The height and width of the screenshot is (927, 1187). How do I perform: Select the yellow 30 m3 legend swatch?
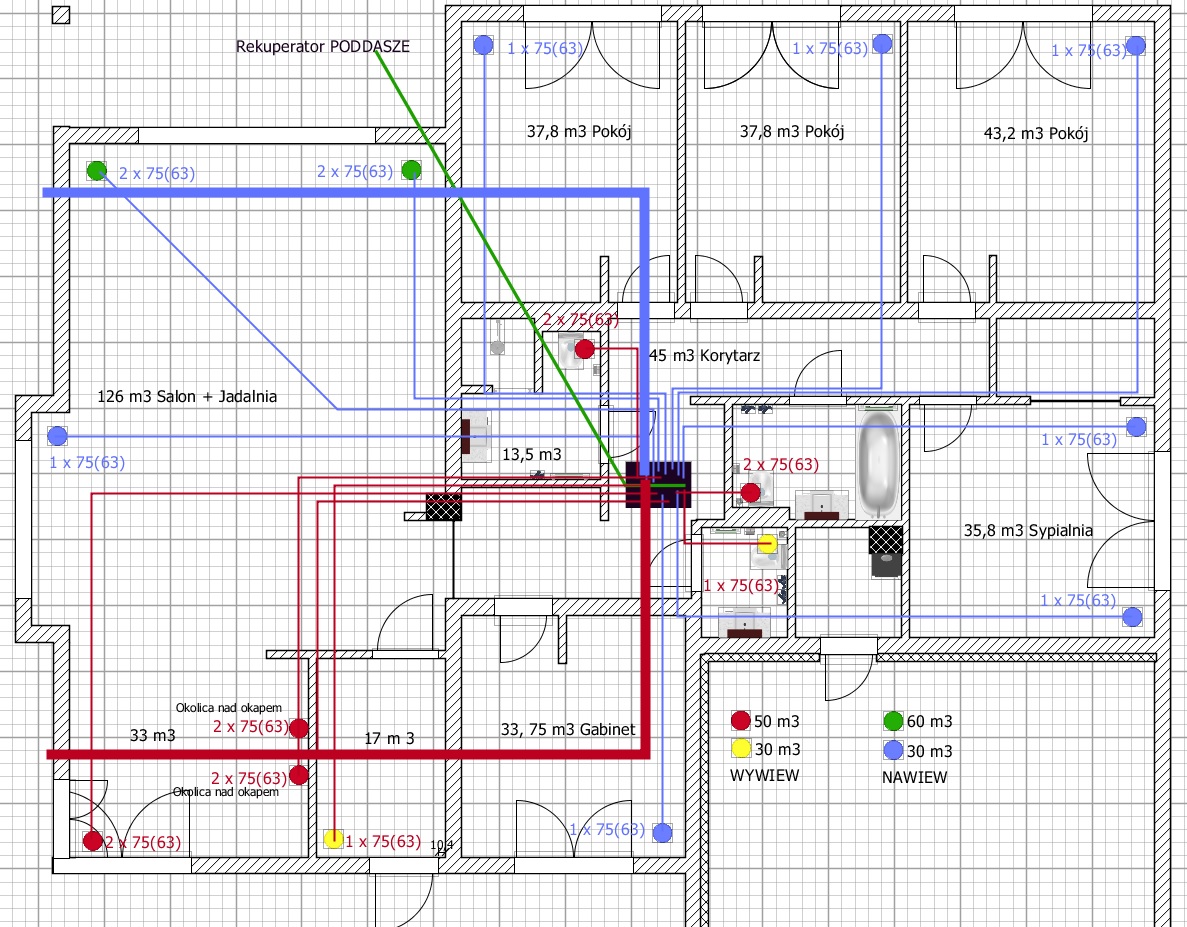tap(740, 749)
